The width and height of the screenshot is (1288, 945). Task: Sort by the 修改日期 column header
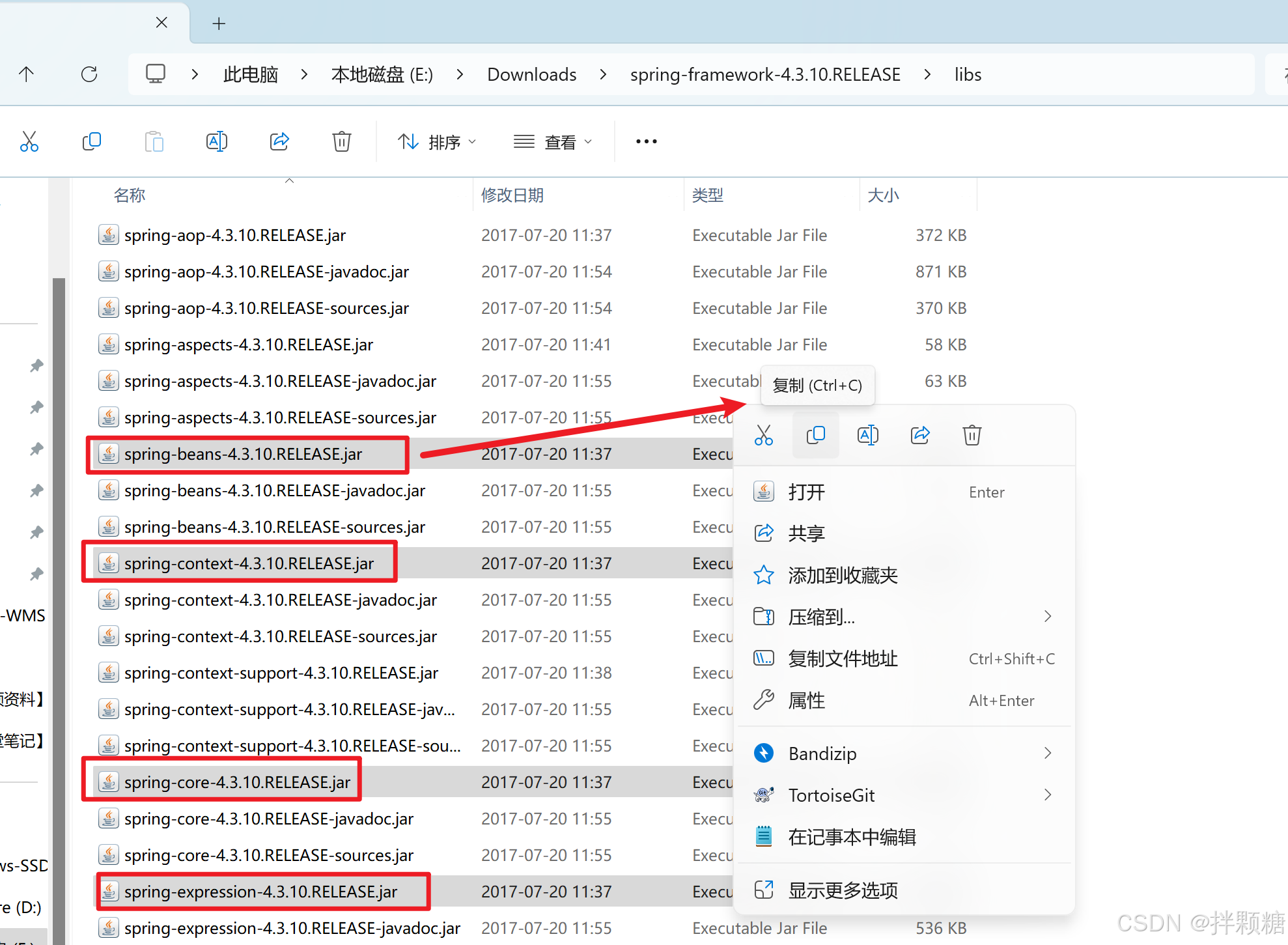point(512,195)
